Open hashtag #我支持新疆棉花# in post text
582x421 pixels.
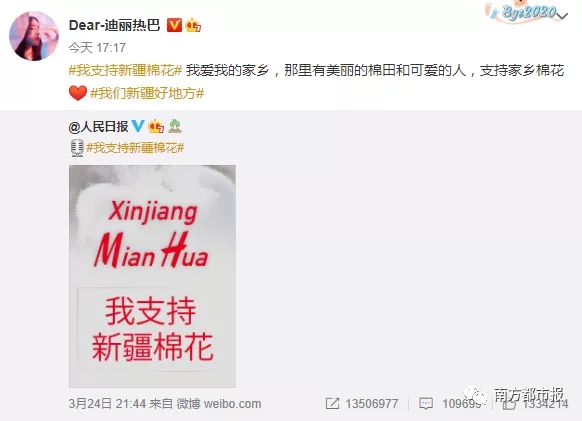click(125, 70)
